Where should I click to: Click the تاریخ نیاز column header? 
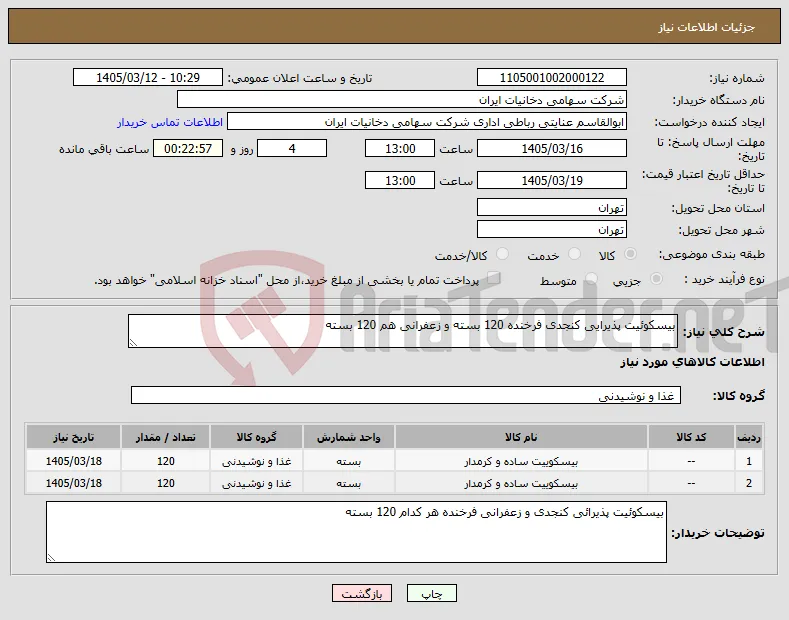tap(73, 437)
